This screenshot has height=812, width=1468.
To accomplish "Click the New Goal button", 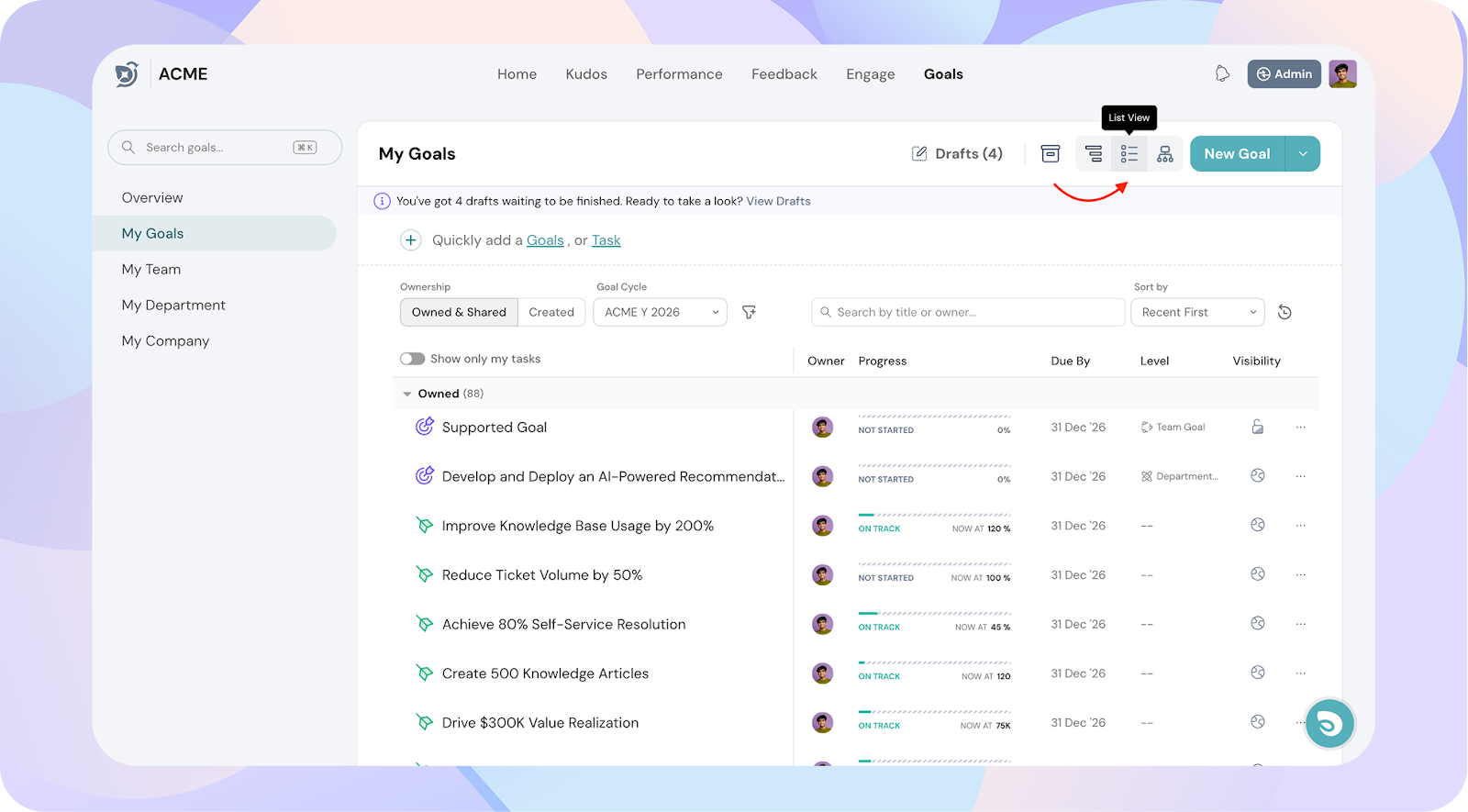I will coord(1238,154).
